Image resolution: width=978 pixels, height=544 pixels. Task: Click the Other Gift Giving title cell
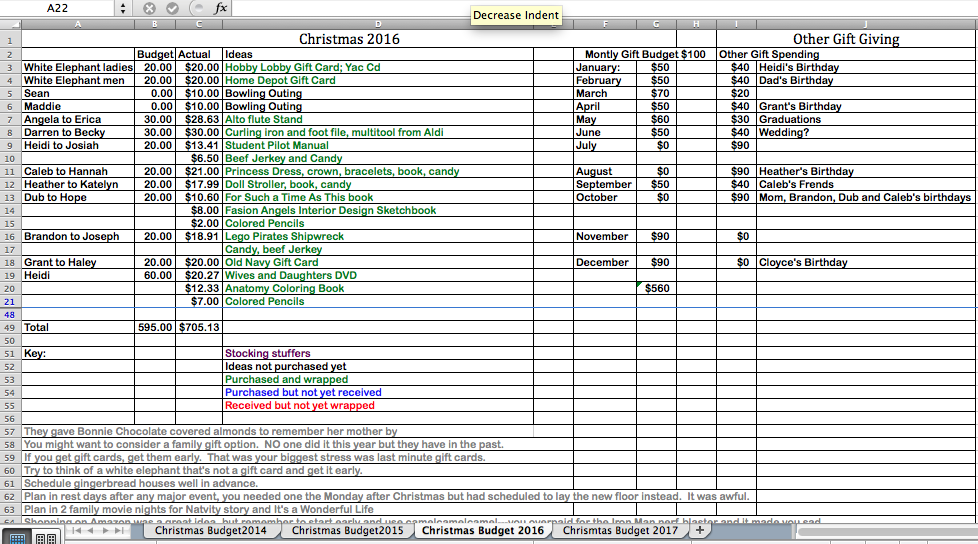[846, 39]
